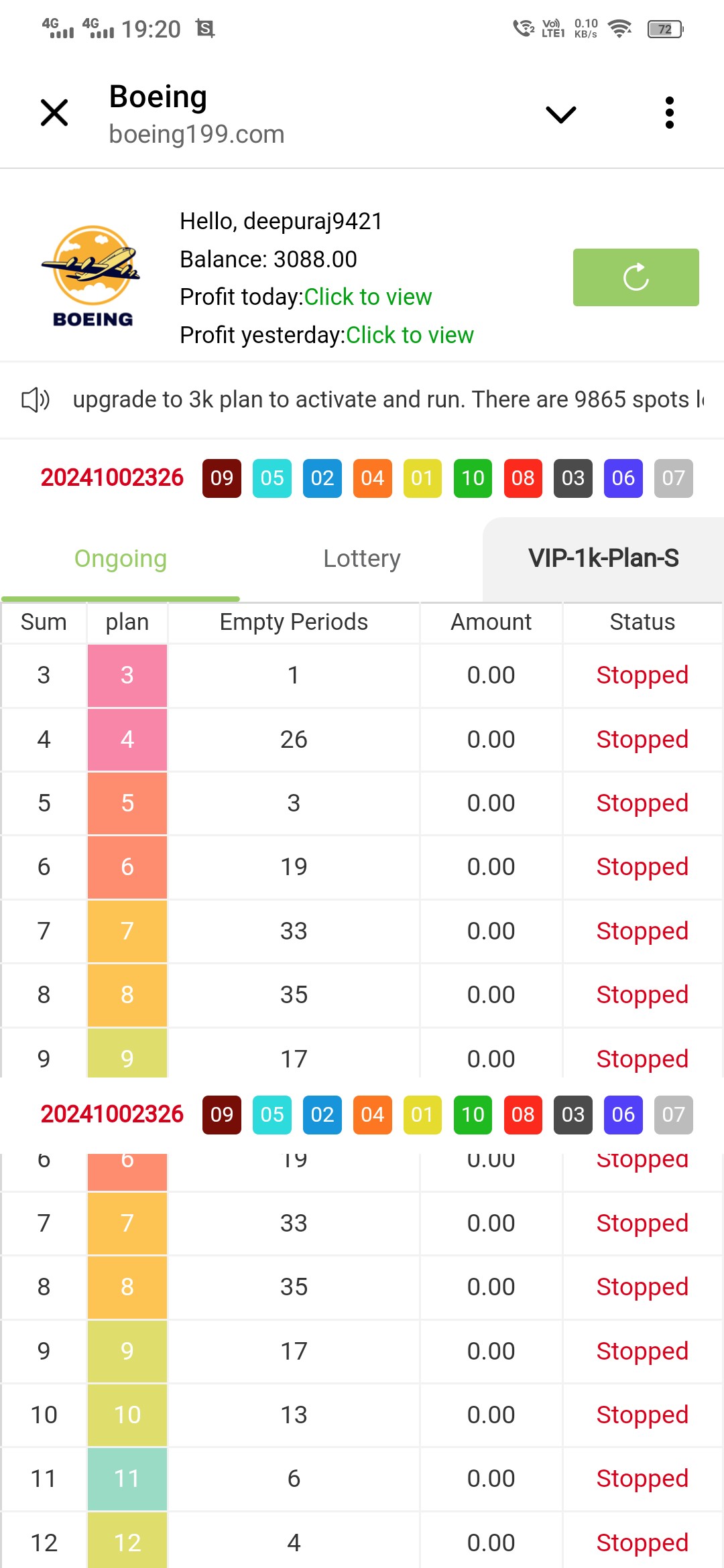Tap the gray 07 number ball in top row

click(673, 478)
